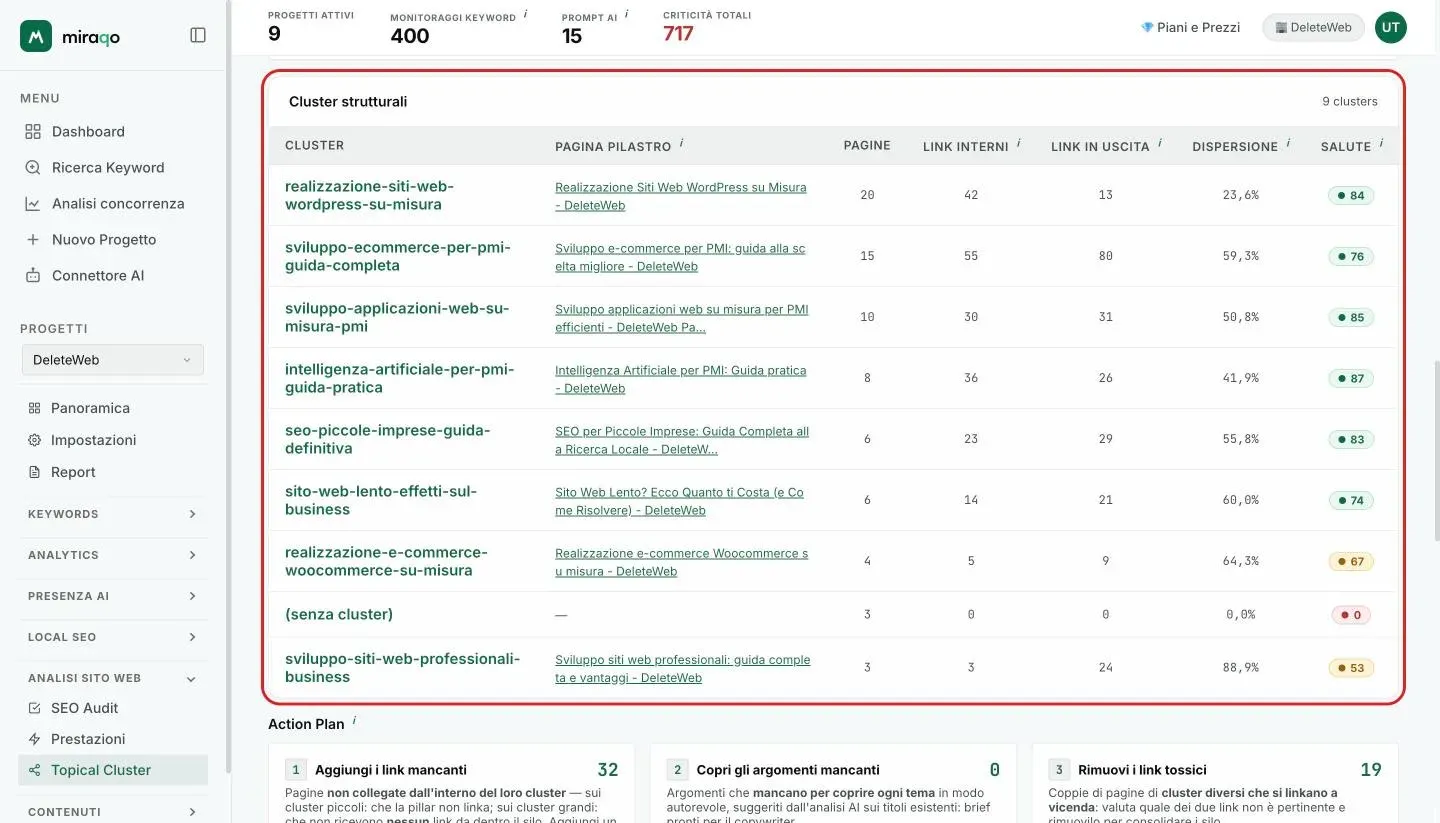Viewport: 1440px width, 823px height.
Task: Click the Prestazioni lightning icon
Action: (34, 739)
